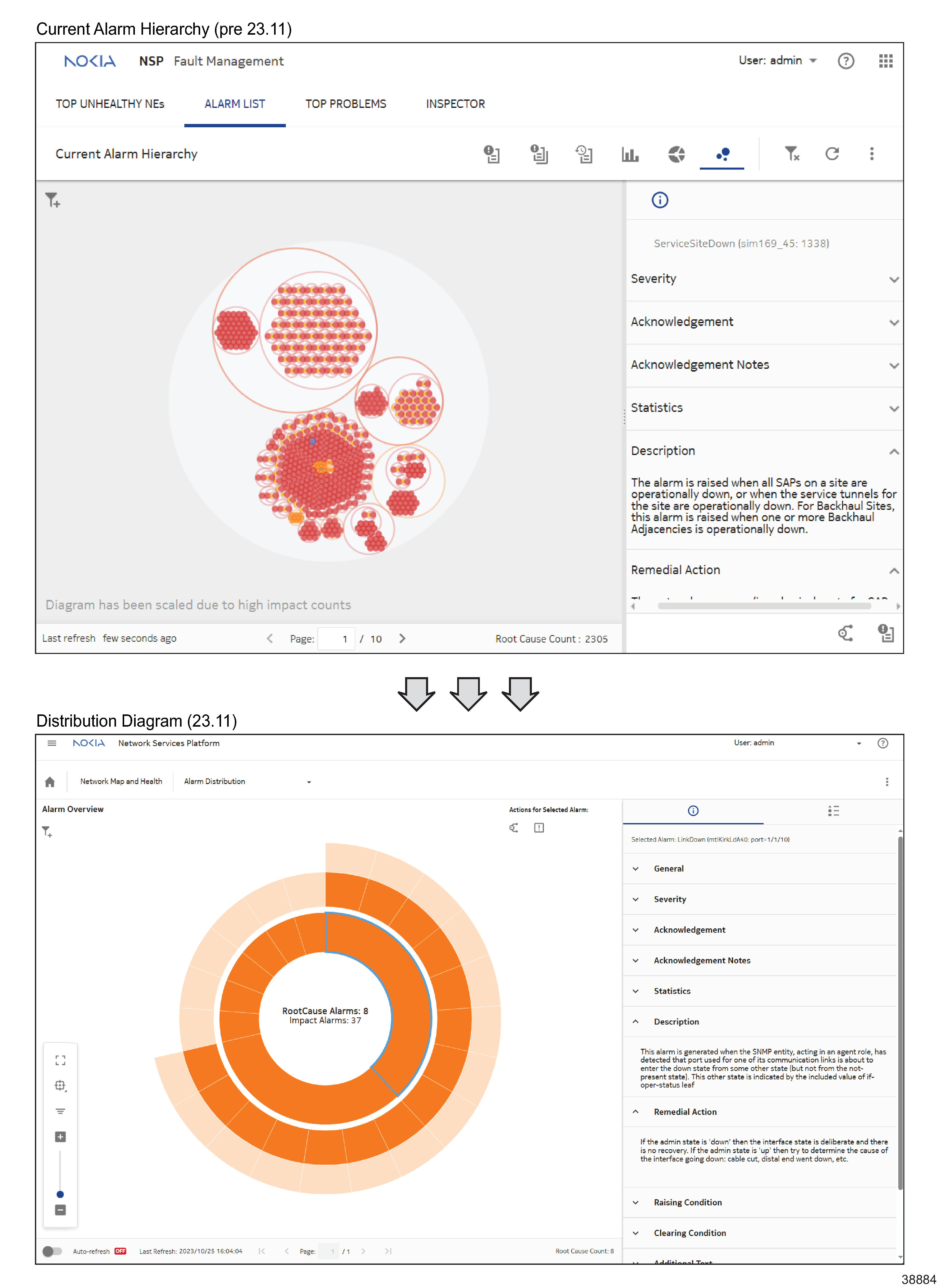Refresh the Current Alarm Hierarchy view
This screenshot has height=1288, width=937.
click(x=832, y=153)
